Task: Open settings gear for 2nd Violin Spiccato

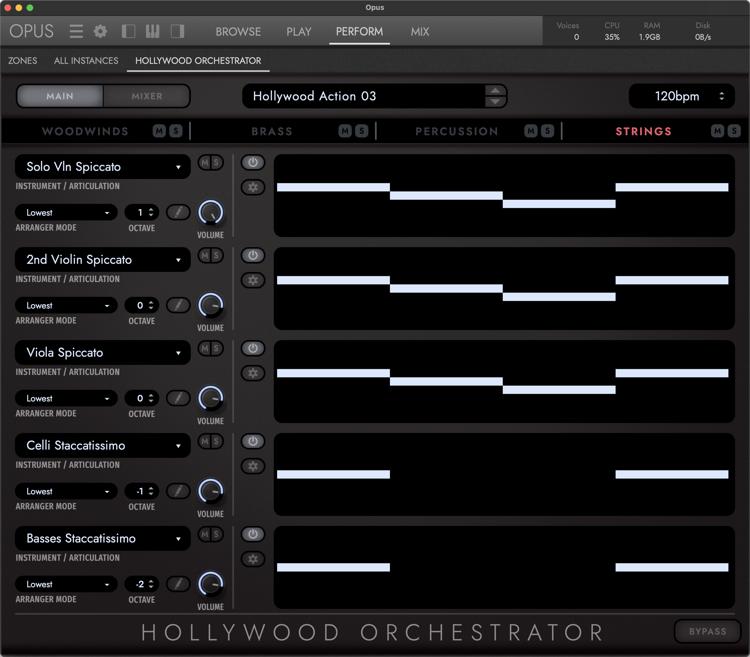Action: point(253,280)
